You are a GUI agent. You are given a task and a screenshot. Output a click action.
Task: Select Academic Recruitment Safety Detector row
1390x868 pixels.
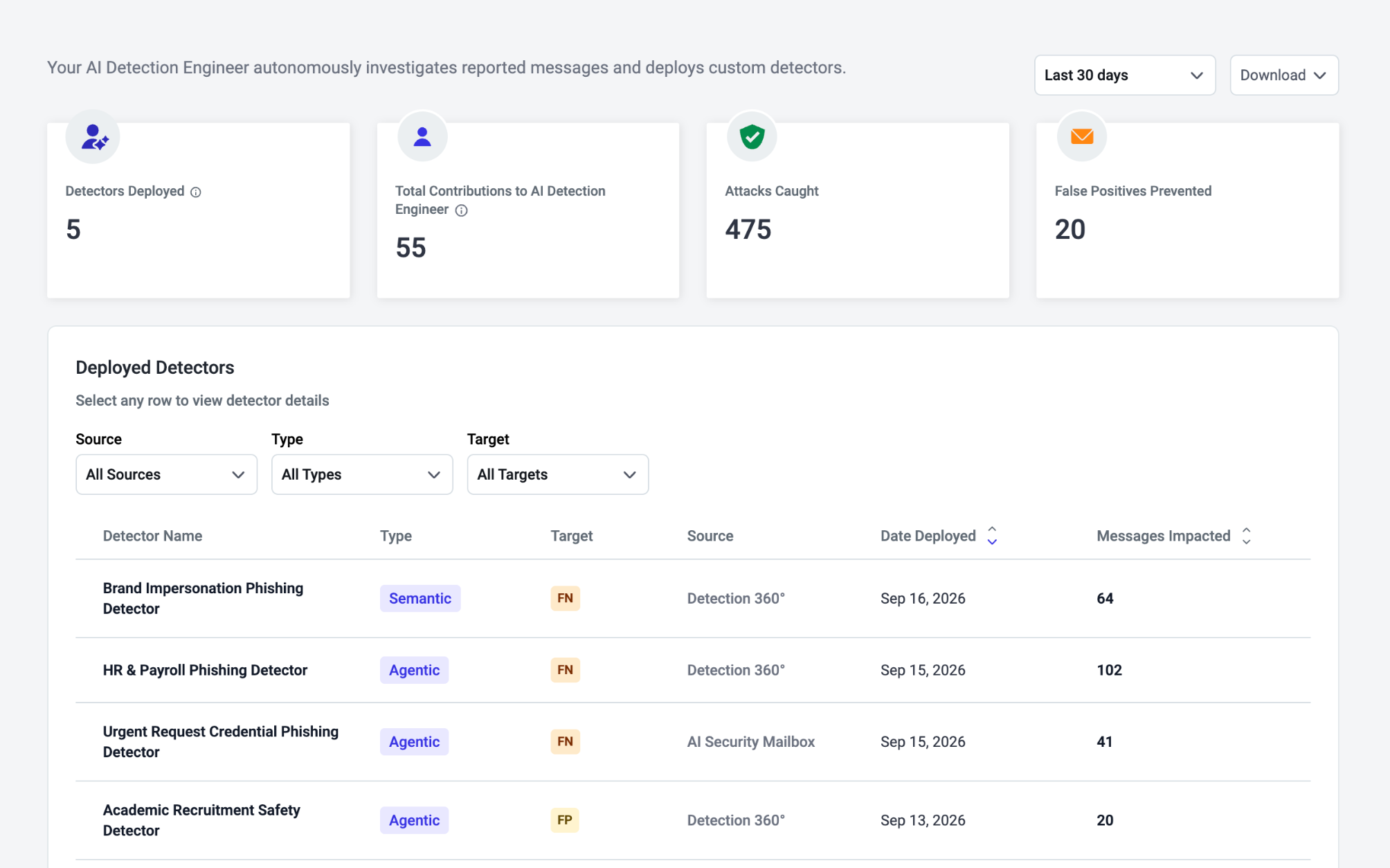[x=693, y=820]
